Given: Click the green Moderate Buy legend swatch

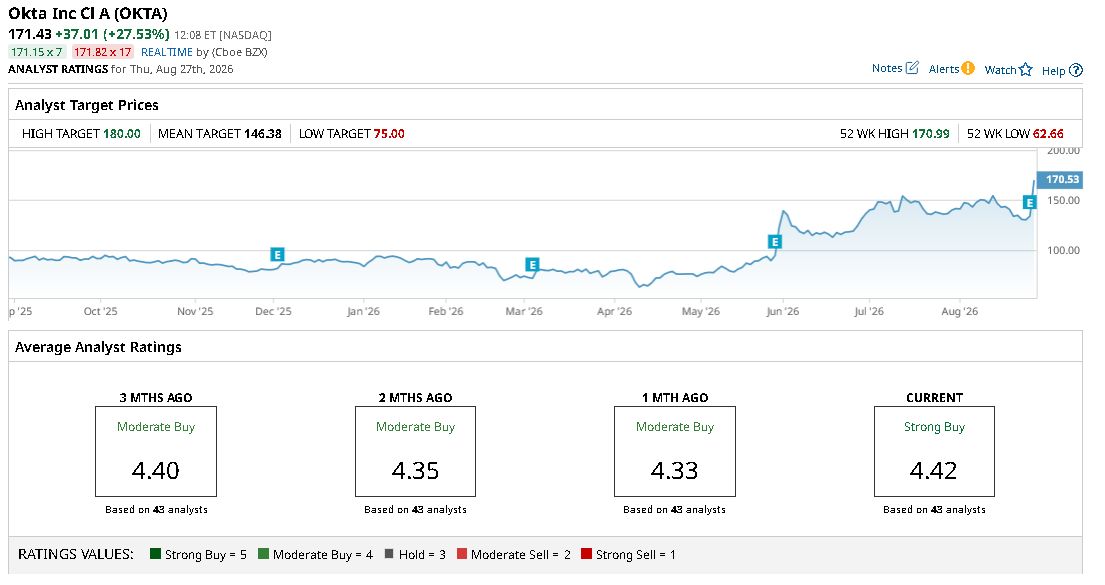Looking at the screenshot, I should (x=264, y=554).
